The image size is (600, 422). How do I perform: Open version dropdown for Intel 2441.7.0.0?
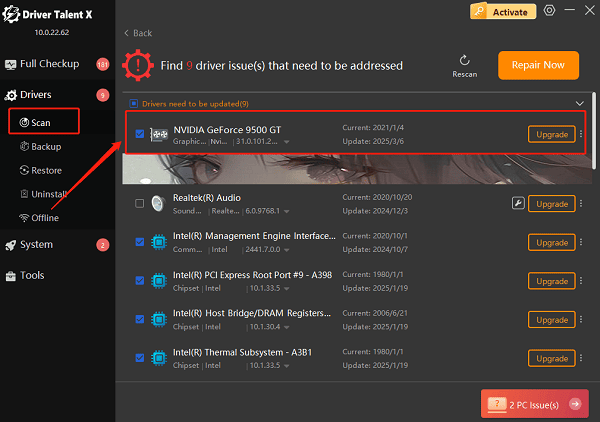click(x=287, y=250)
